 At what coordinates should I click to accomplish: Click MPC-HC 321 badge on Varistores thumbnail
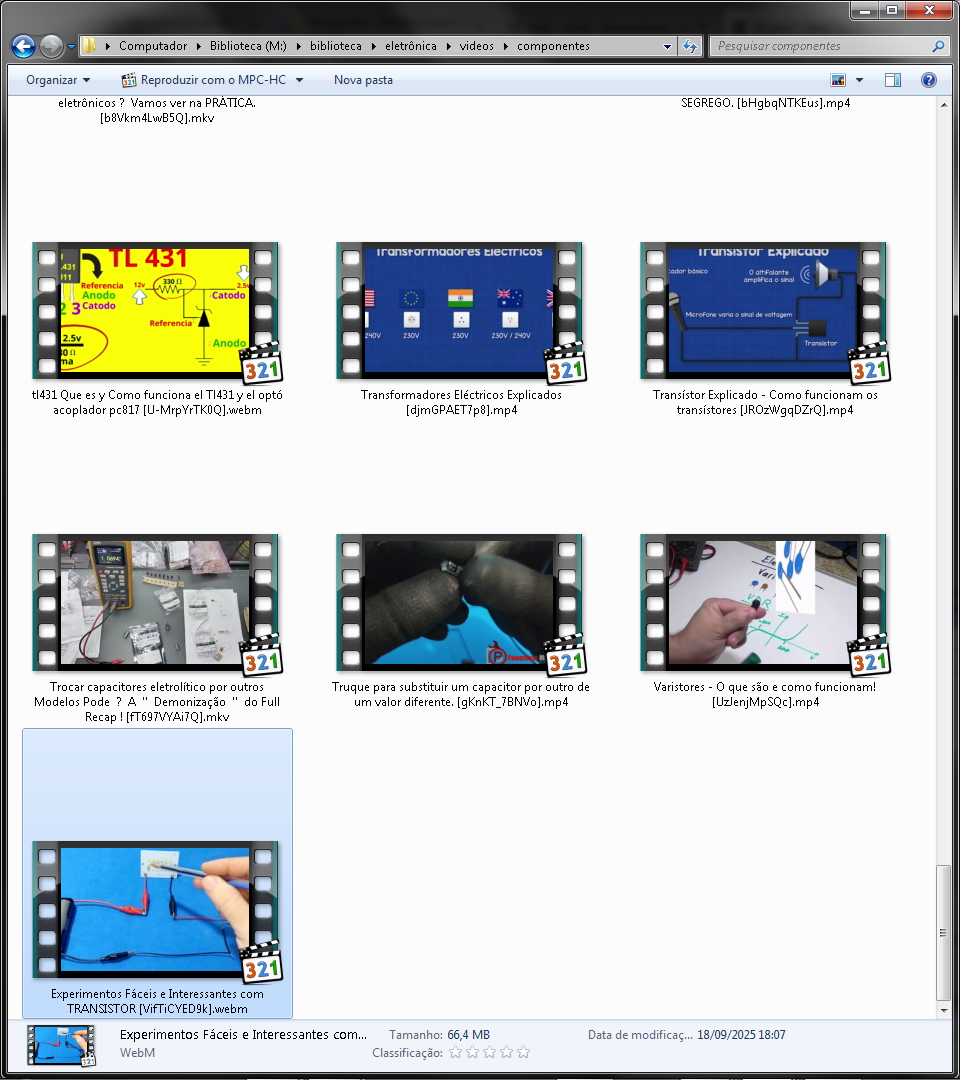click(x=869, y=656)
